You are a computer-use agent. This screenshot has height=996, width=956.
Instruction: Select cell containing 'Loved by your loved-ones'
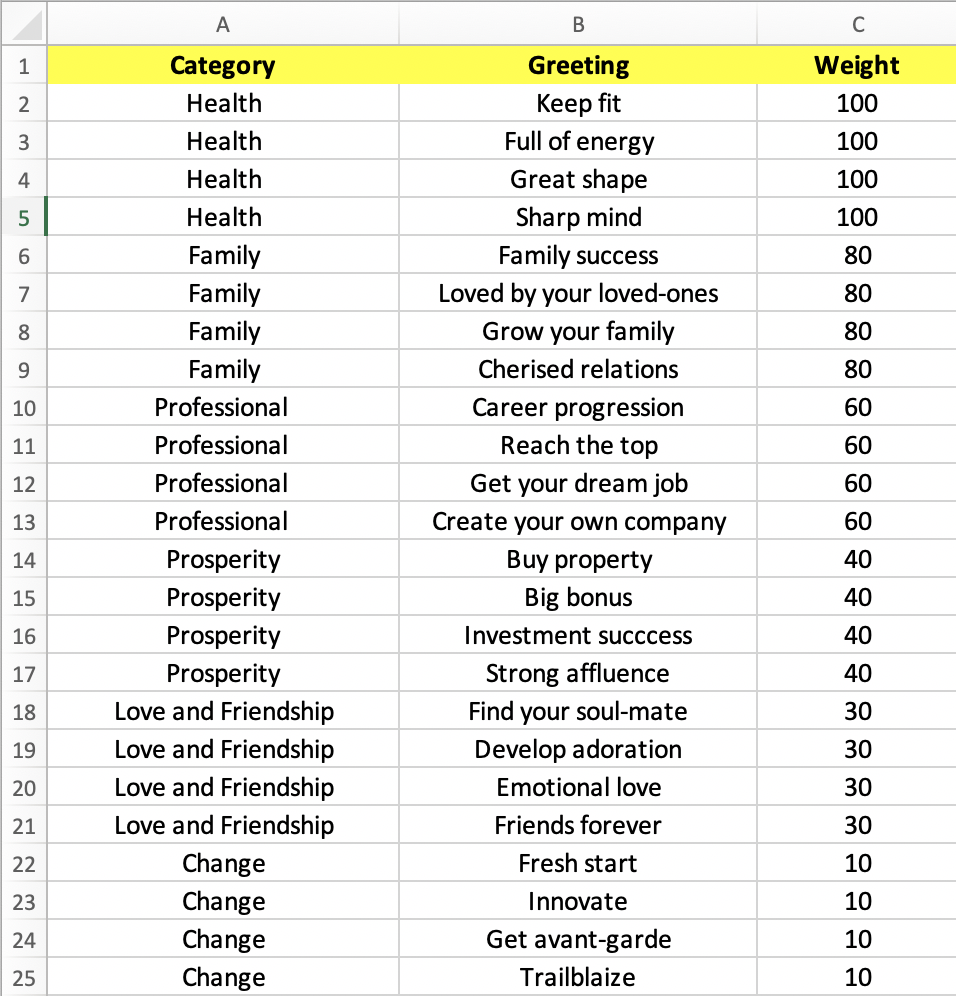coord(578,293)
